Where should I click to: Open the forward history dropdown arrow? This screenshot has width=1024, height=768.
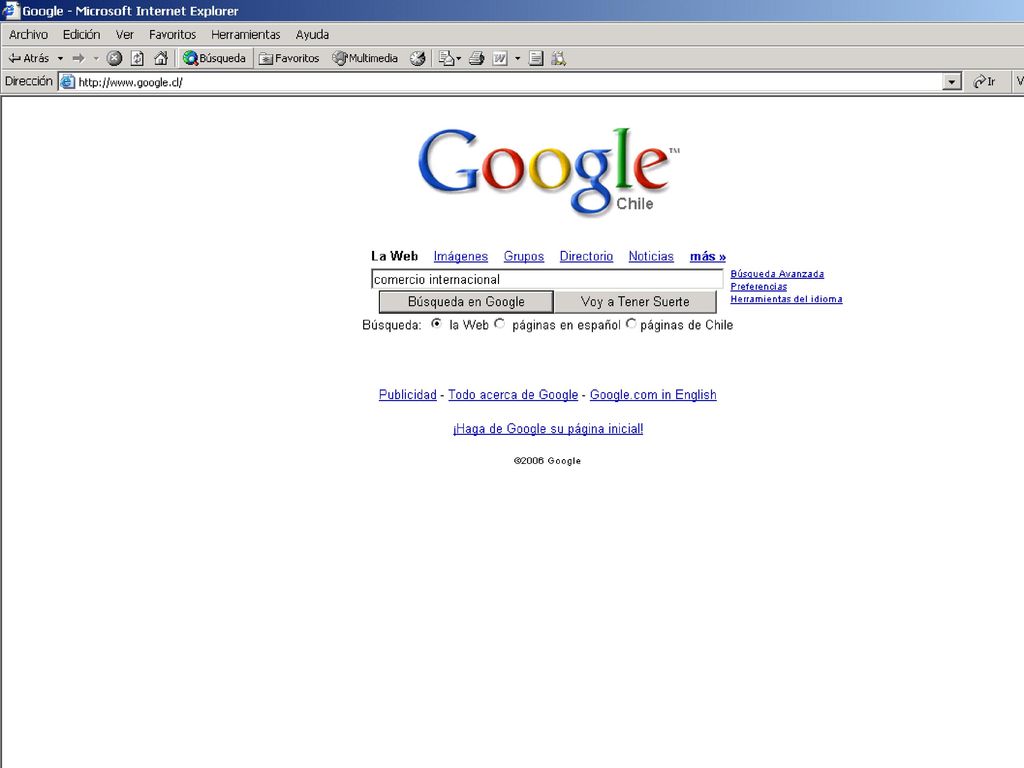pyautogui.click(x=96, y=58)
